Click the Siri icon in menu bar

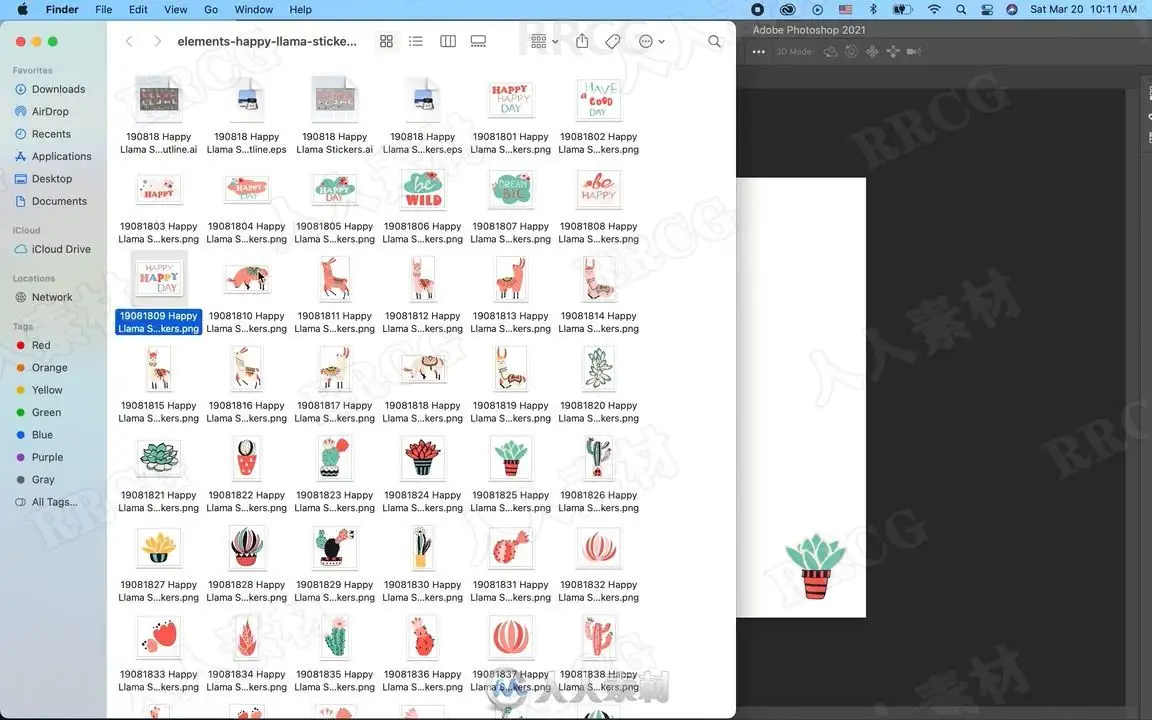coord(1012,10)
